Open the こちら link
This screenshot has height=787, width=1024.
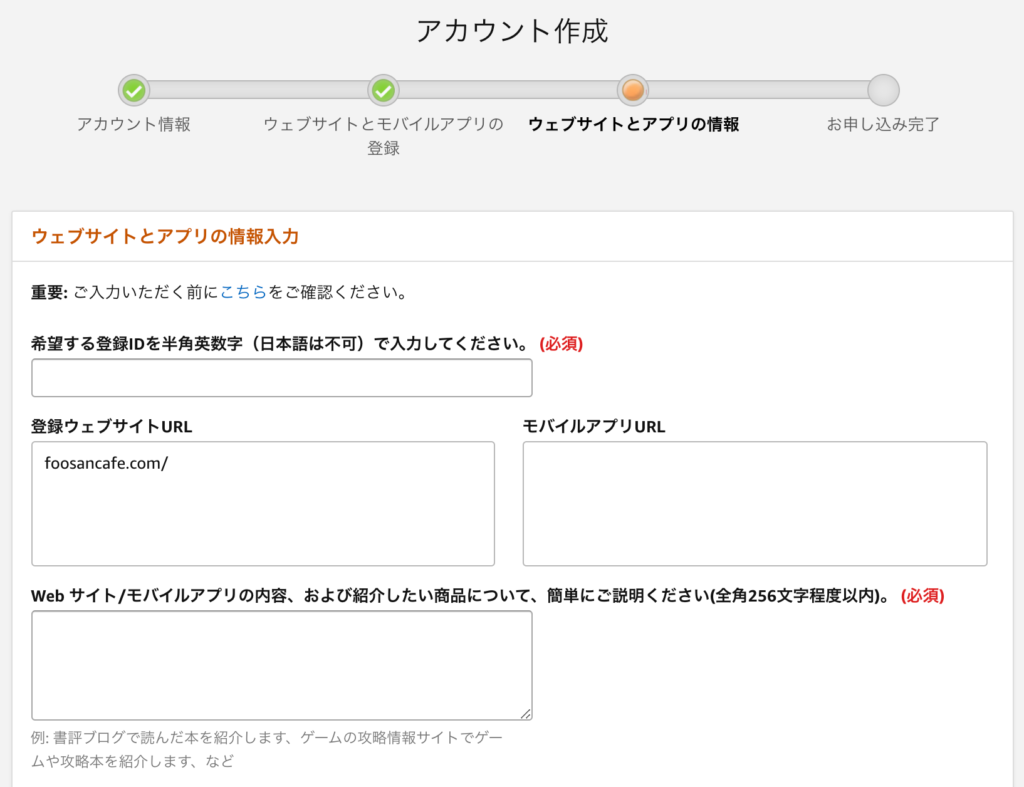click(244, 293)
